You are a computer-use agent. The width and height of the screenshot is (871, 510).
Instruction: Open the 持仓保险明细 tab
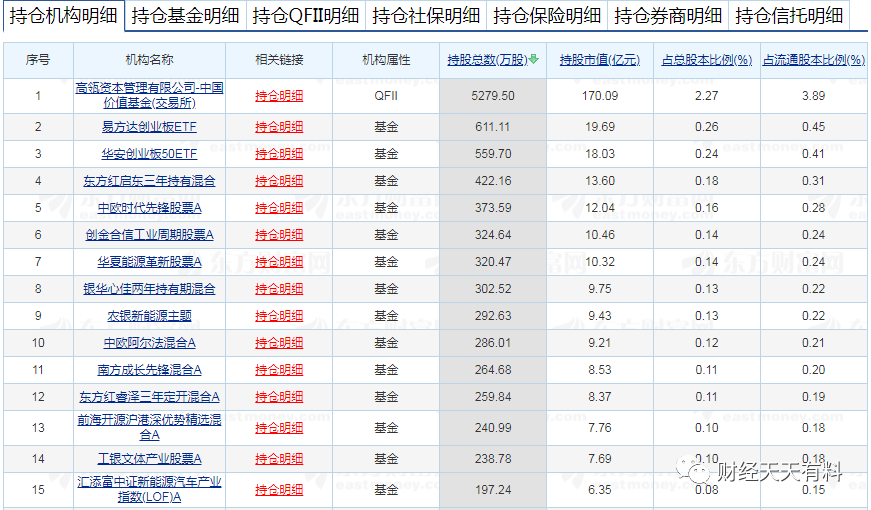(x=547, y=15)
